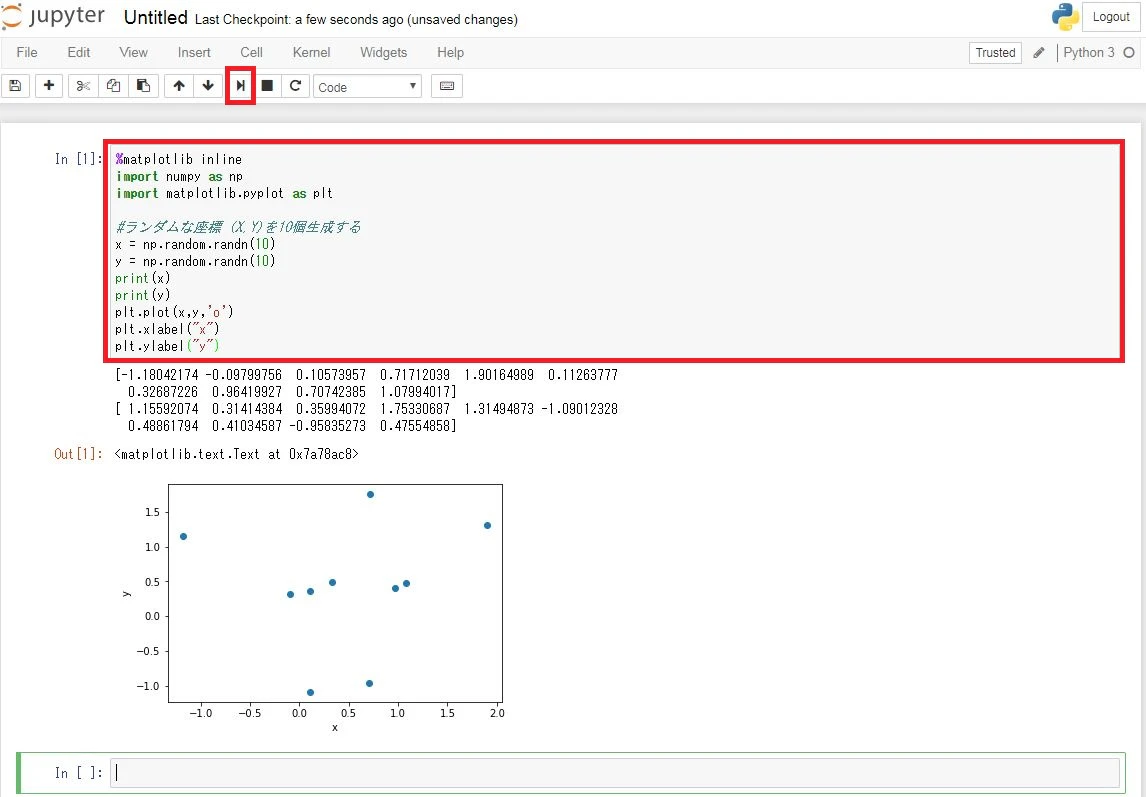
Task: Open the command palette keyboard icon
Action: tap(447, 86)
